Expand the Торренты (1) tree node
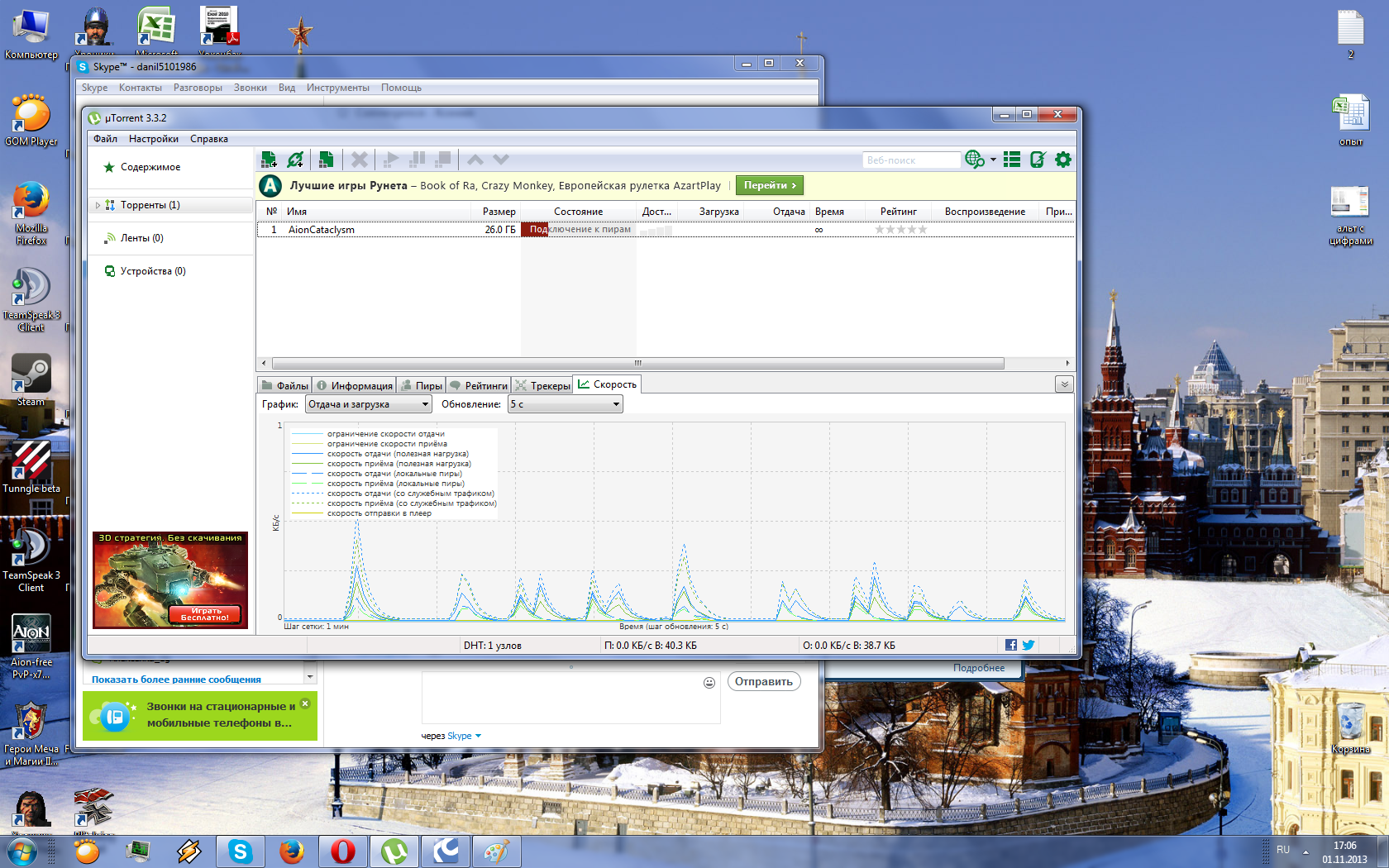Viewport: 1389px width, 868px height. (x=98, y=205)
